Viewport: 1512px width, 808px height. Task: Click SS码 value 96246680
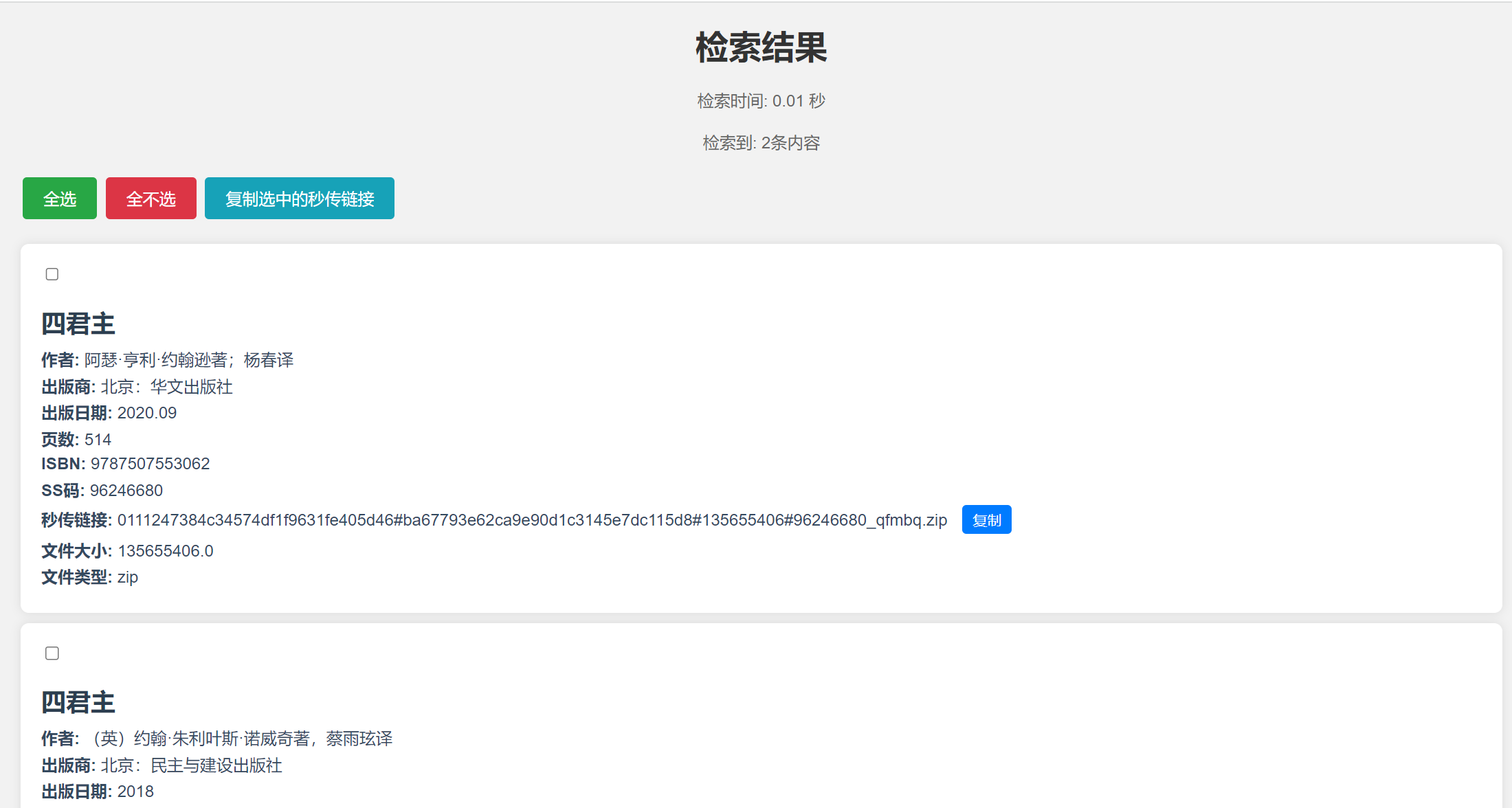[x=126, y=491]
